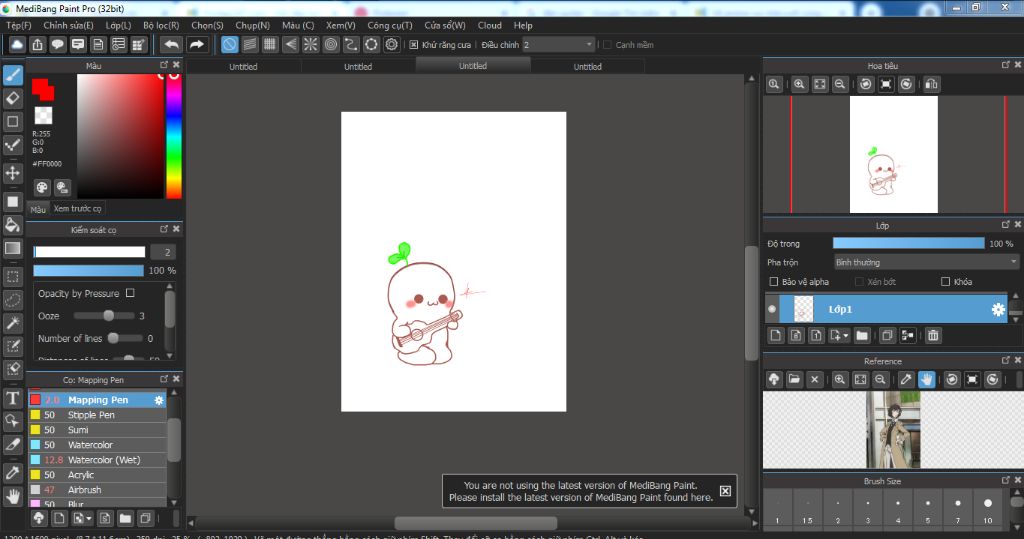The image size is (1024, 539).
Task: Select the Text tool
Action: coord(13,398)
